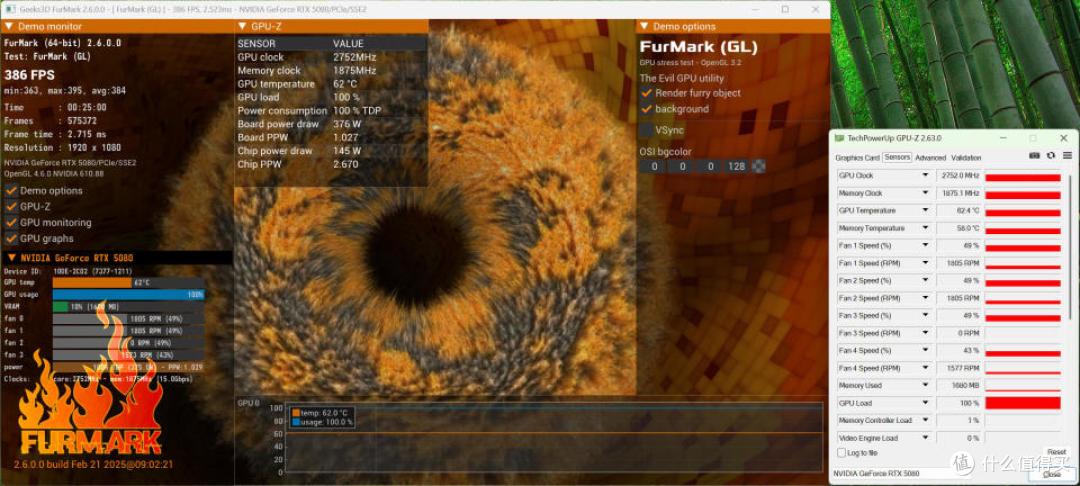Click the temp: 62.0 °C graph legend entry
The height and width of the screenshot is (486, 1080).
coord(322,413)
